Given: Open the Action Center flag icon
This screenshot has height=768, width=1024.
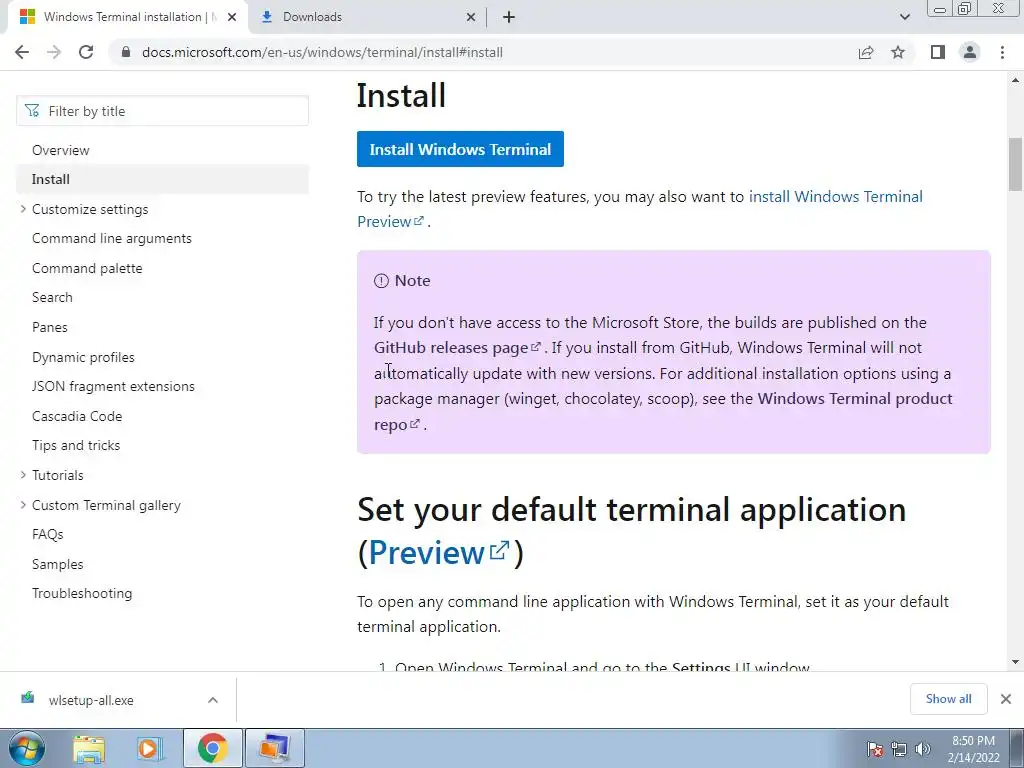Looking at the screenshot, I should point(875,749).
